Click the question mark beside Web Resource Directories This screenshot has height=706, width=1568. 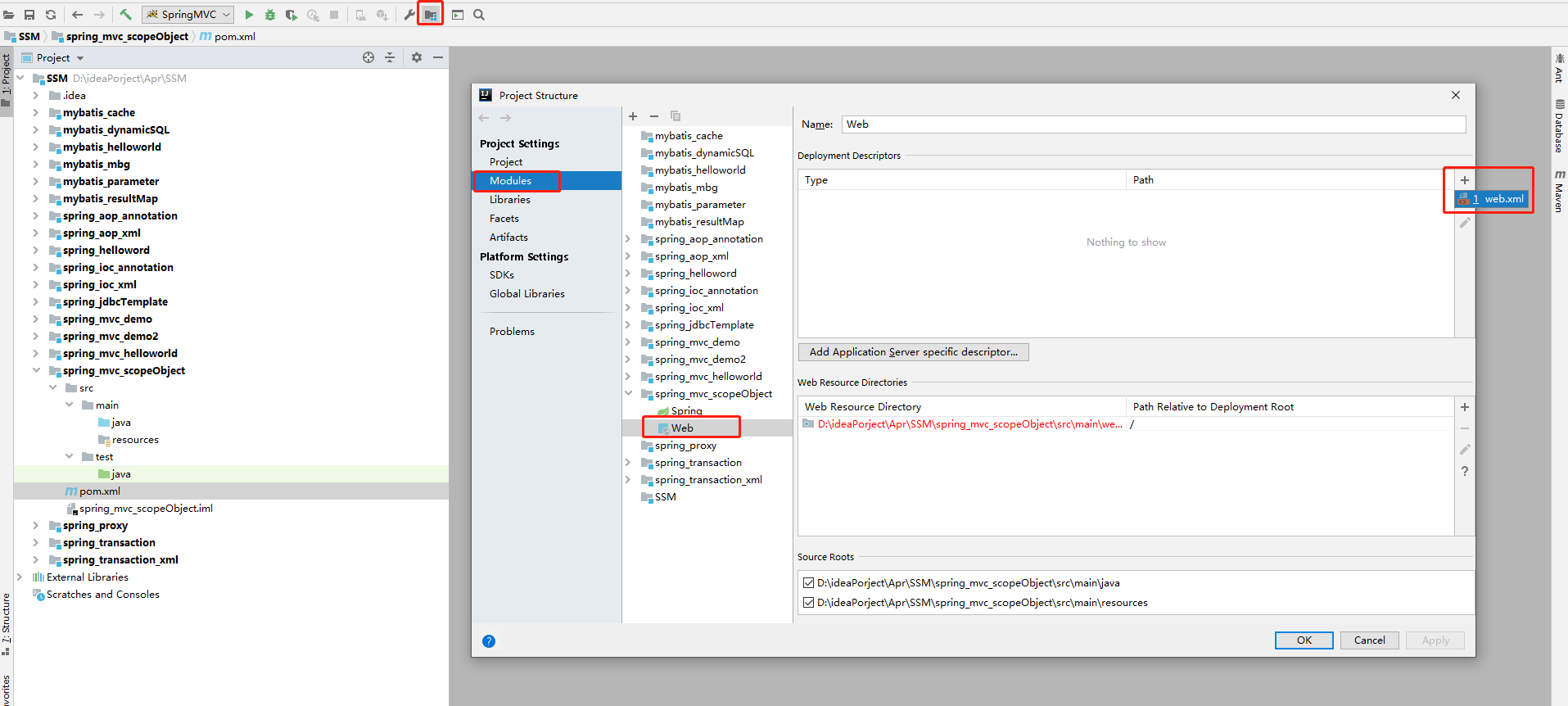1465,471
